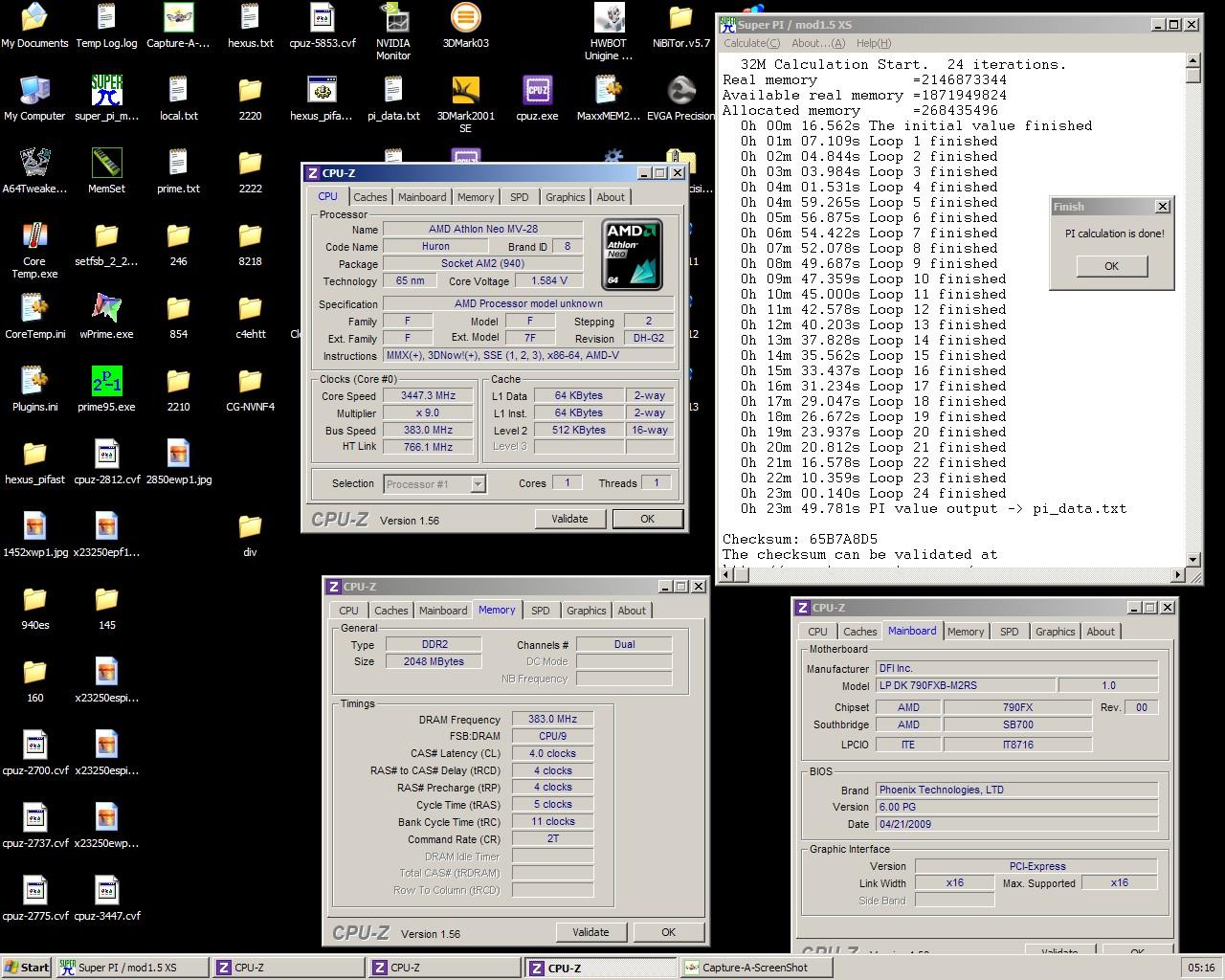
Task: Launch cpuz.exe desktop icon
Action: tap(537, 100)
